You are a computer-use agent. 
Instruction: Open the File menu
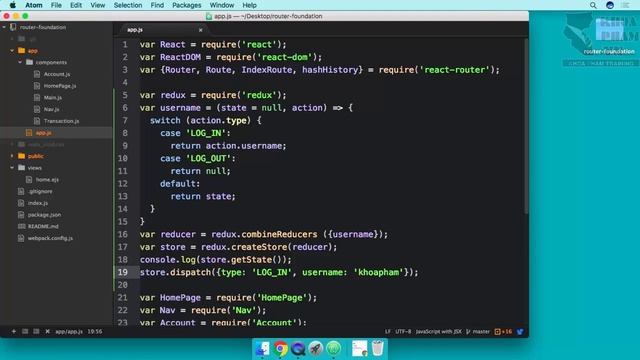(56, 5)
